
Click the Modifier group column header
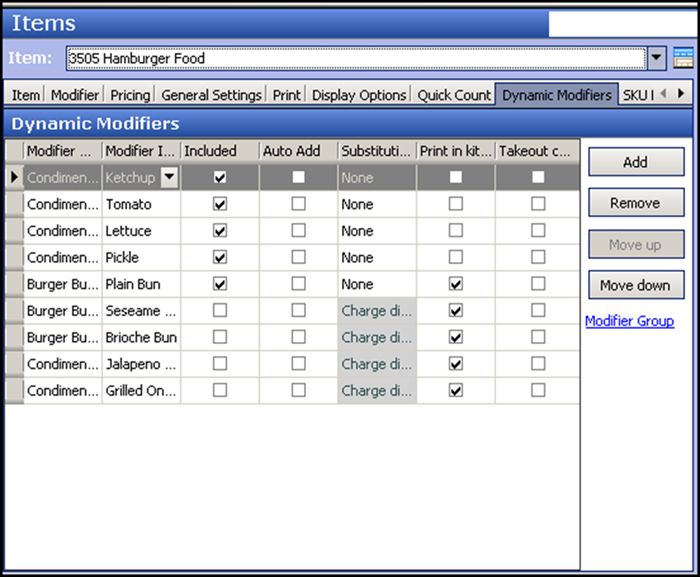62,151
